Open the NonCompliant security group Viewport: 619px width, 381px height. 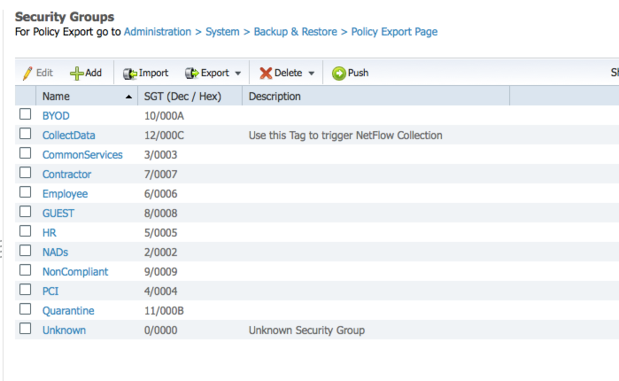[75, 272]
